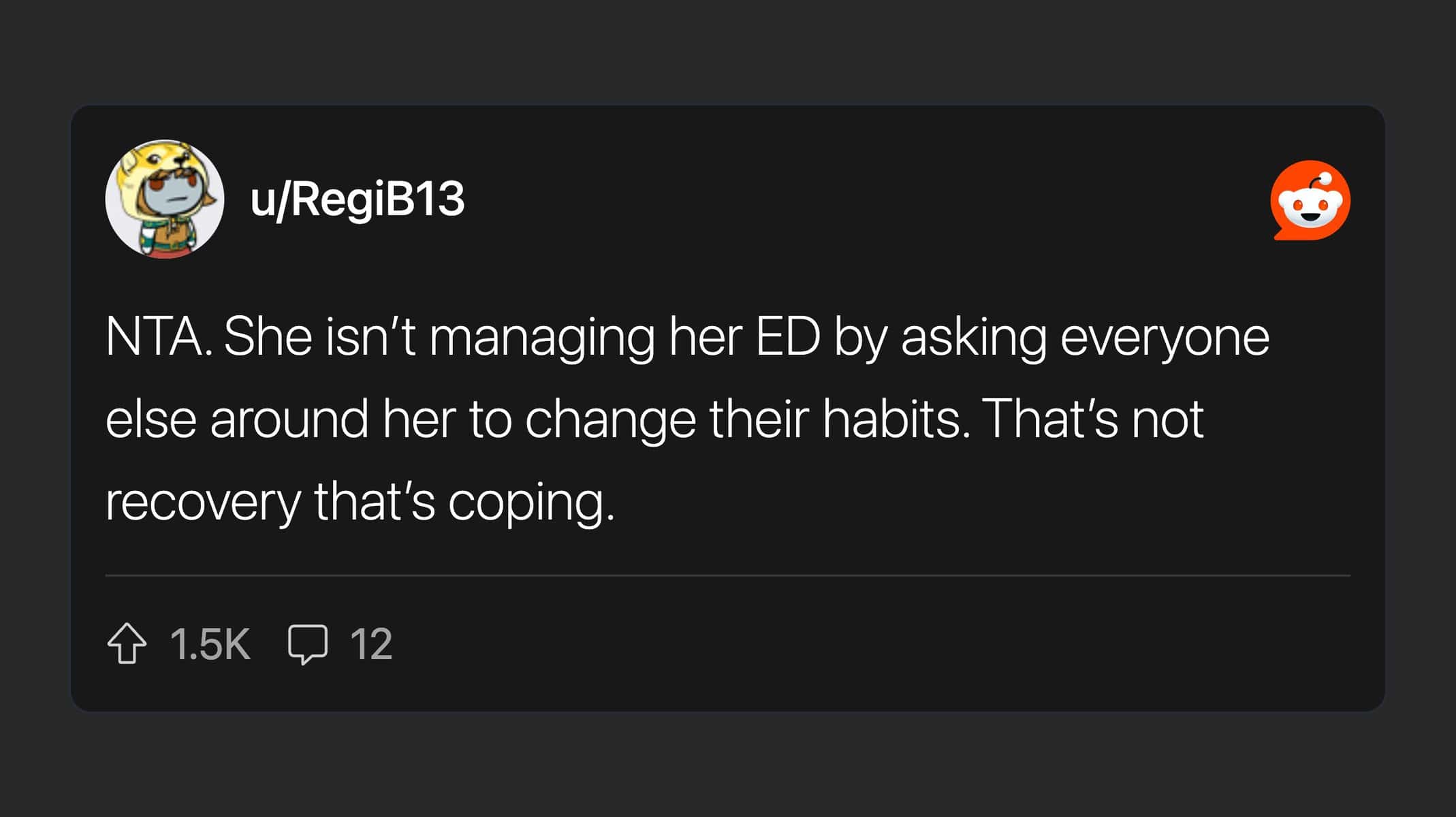Click the divider line above vote counts
1456x817 pixels.
coord(727,575)
